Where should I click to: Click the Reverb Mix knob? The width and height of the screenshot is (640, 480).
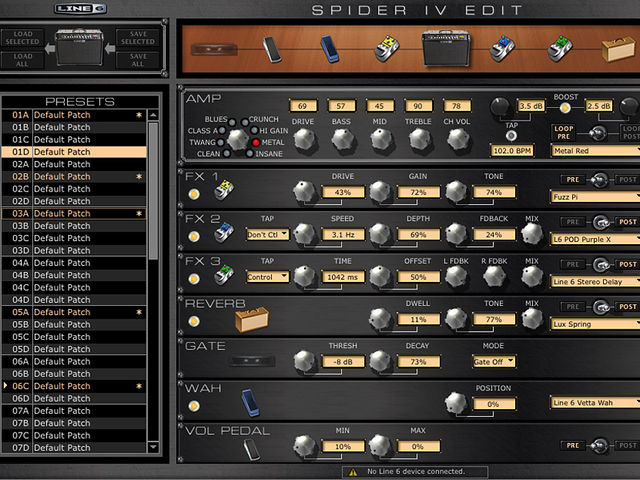pyautogui.click(x=532, y=319)
